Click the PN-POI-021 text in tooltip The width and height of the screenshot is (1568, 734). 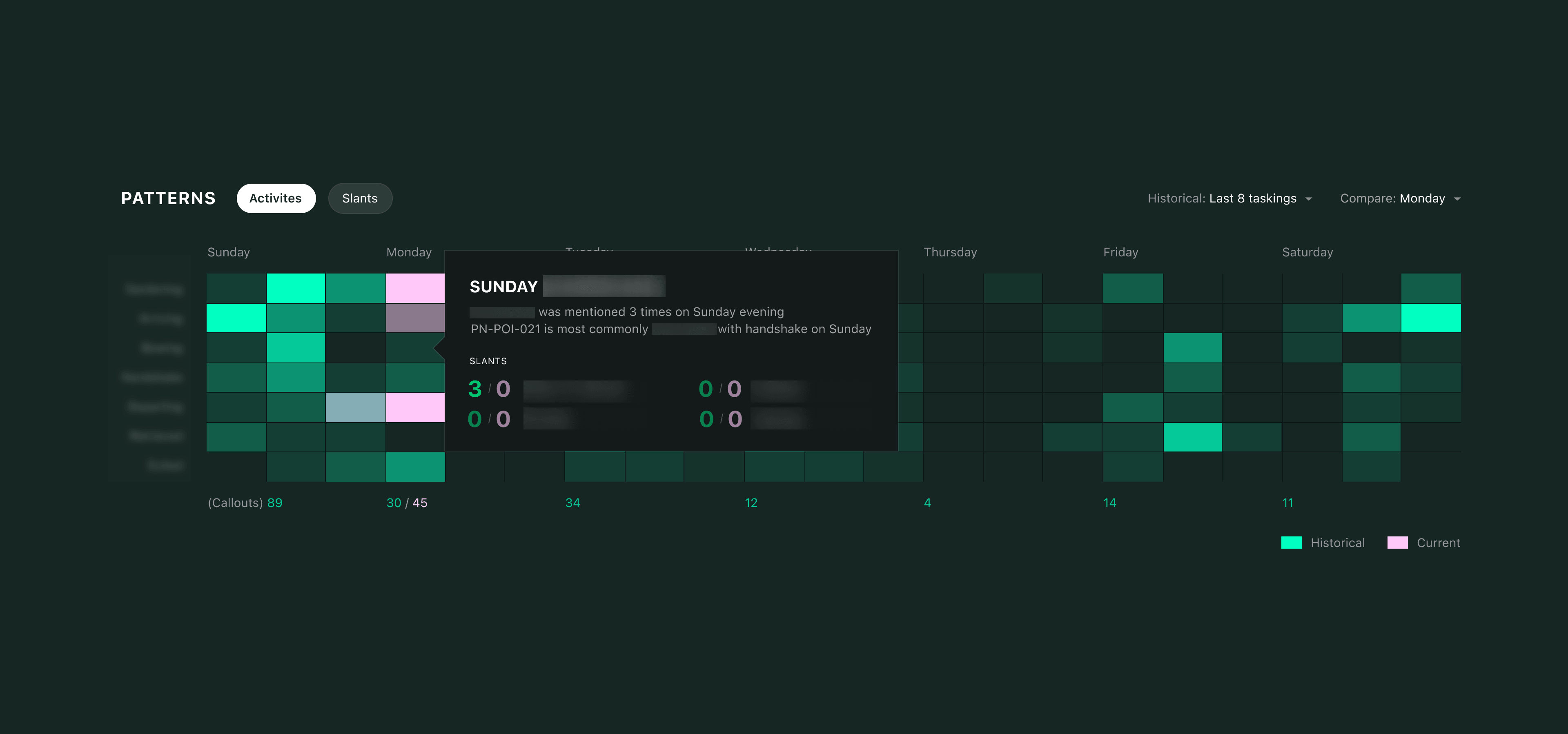coord(505,329)
